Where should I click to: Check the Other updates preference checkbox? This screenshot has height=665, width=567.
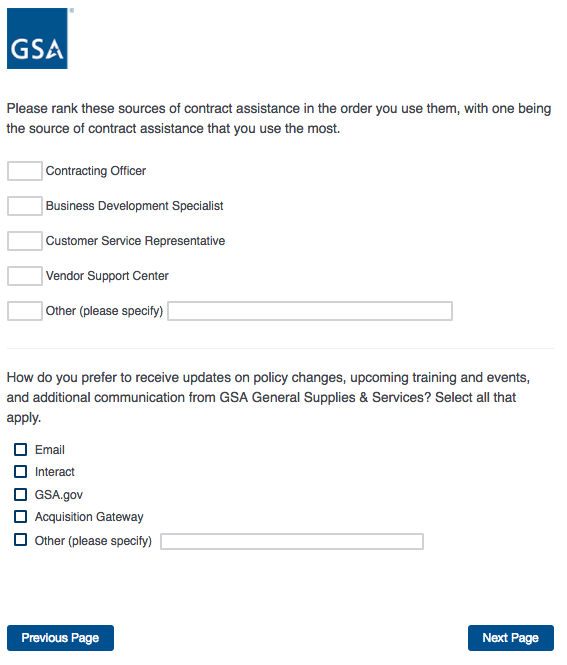[x=20, y=540]
